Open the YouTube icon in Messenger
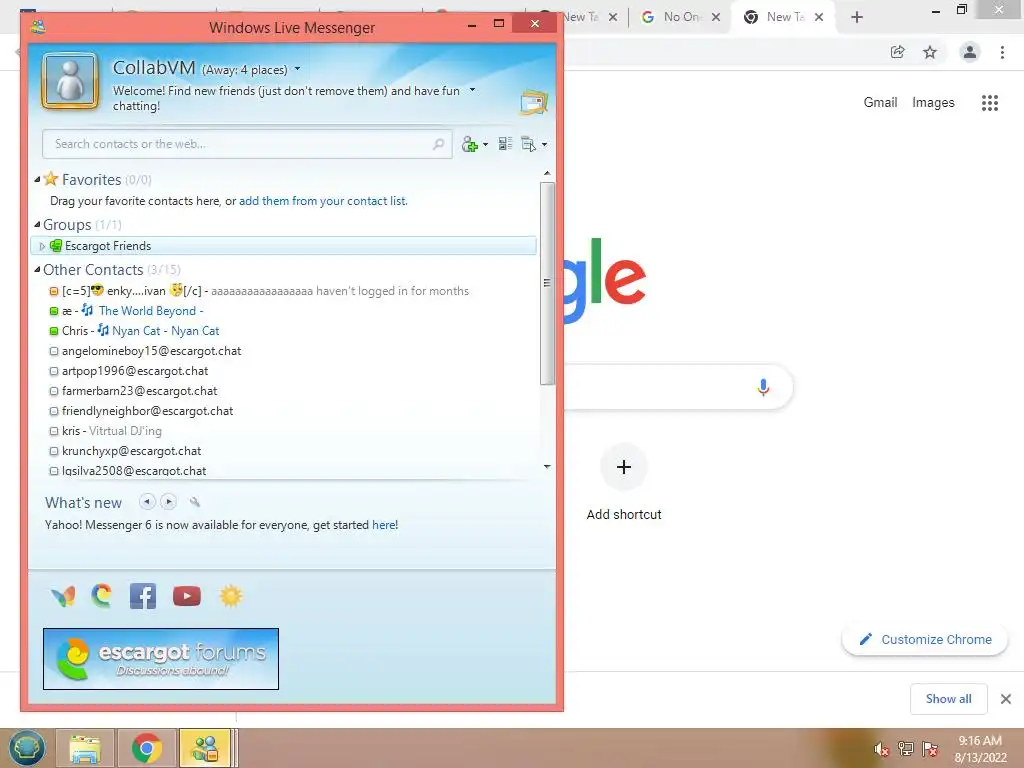Viewport: 1024px width, 768px height. pos(187,596)
